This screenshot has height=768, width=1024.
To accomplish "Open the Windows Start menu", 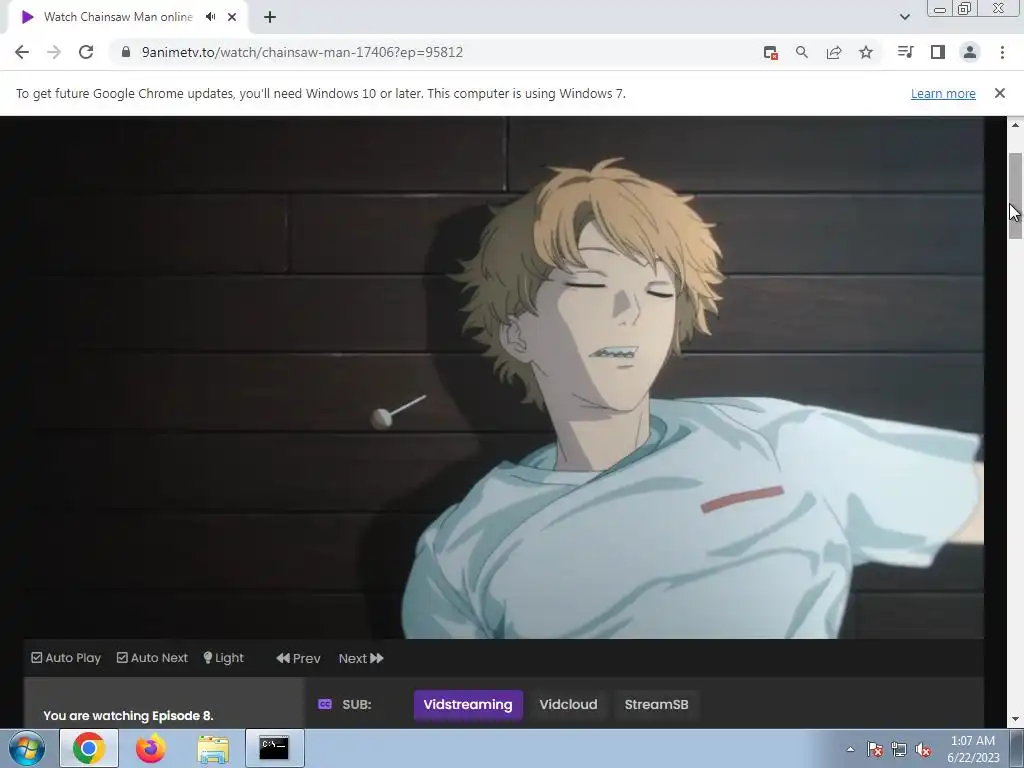I will [27, 748].
